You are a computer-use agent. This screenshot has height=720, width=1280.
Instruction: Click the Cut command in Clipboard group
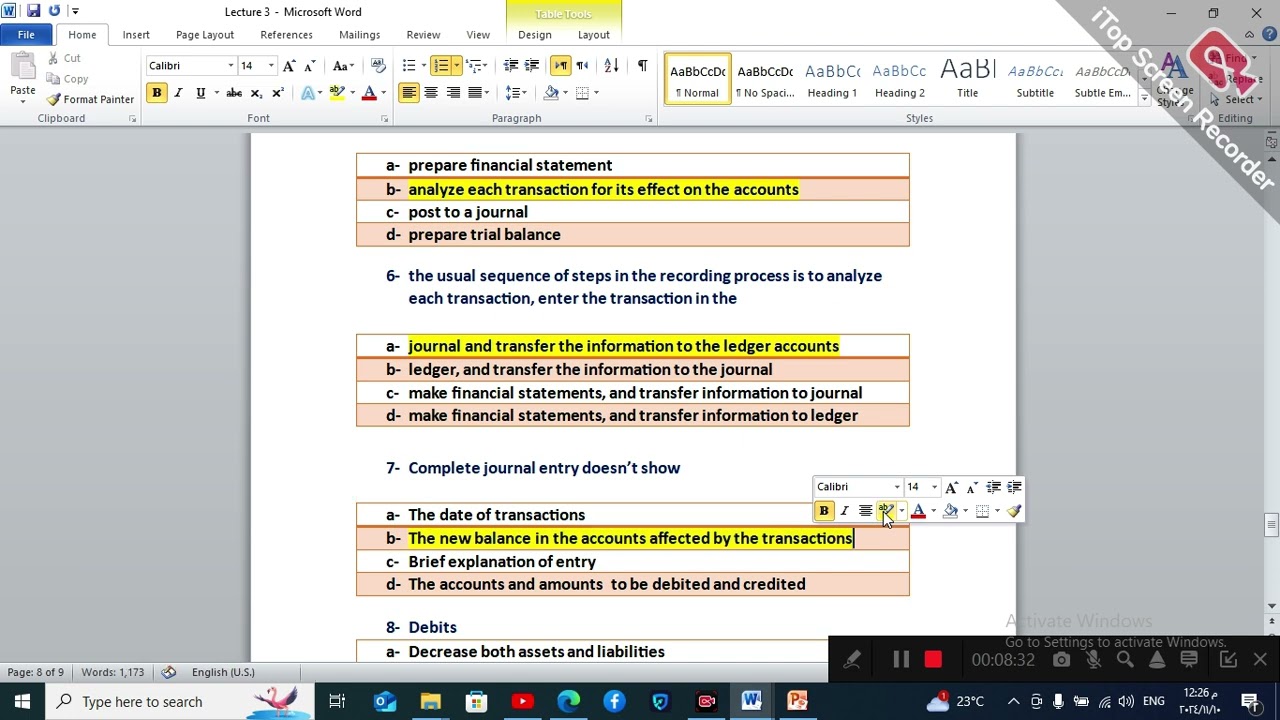point(65,58)
